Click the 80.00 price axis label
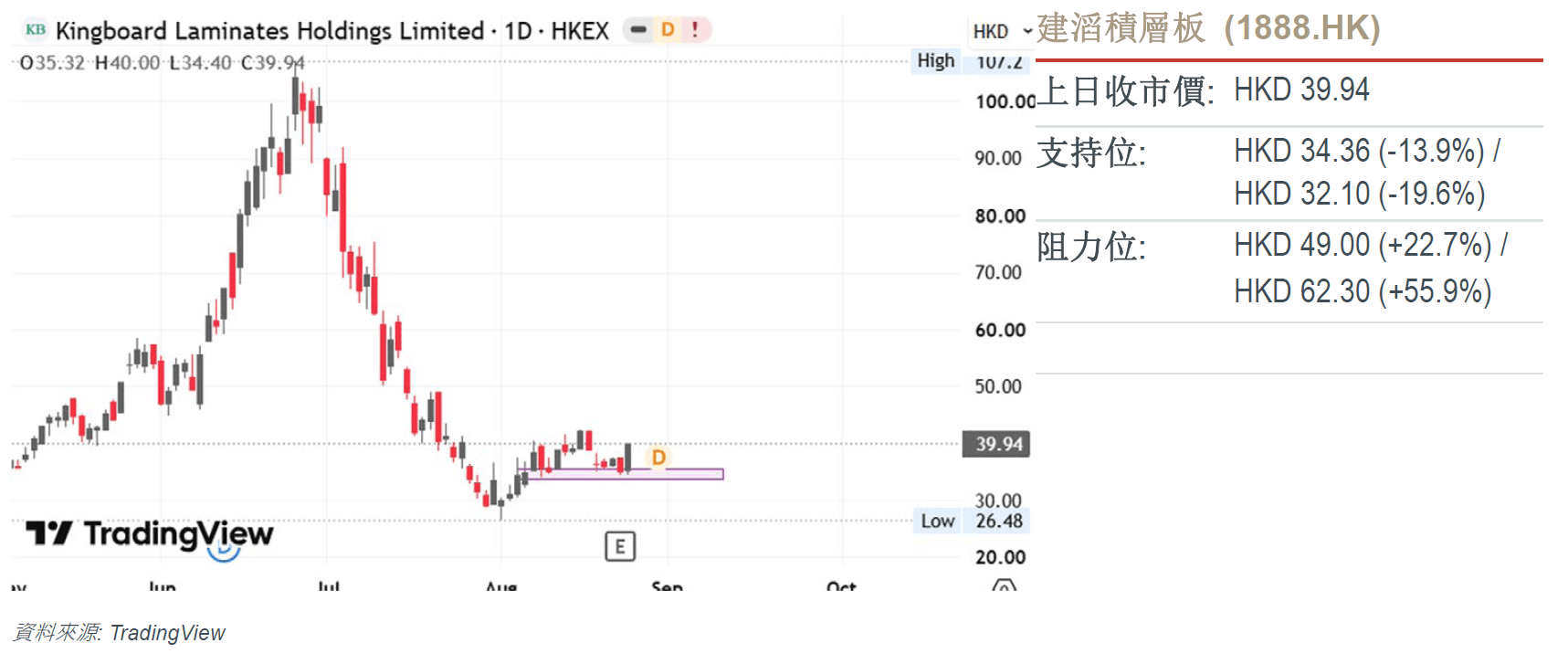Viewport: 1568px width, 664px height. (x=1000, y=216)
